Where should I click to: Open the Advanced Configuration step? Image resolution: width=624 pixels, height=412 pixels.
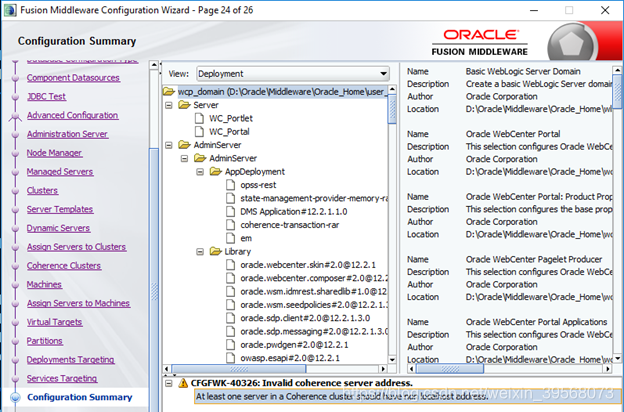72,115
